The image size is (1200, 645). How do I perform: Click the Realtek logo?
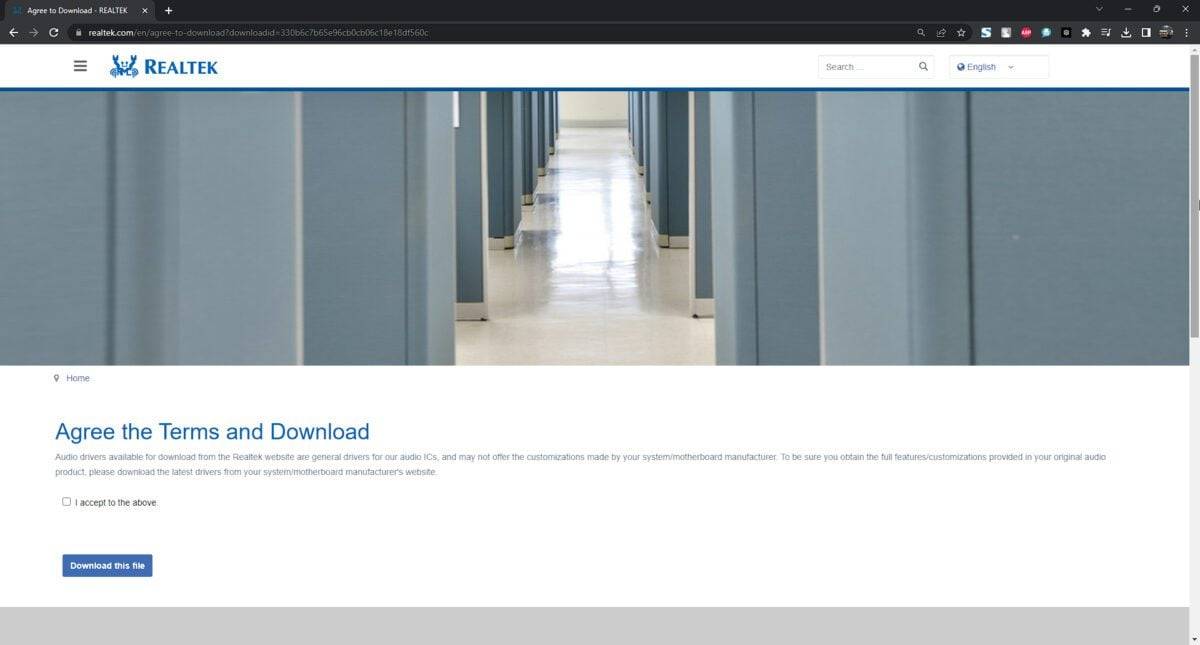(163, 66)
